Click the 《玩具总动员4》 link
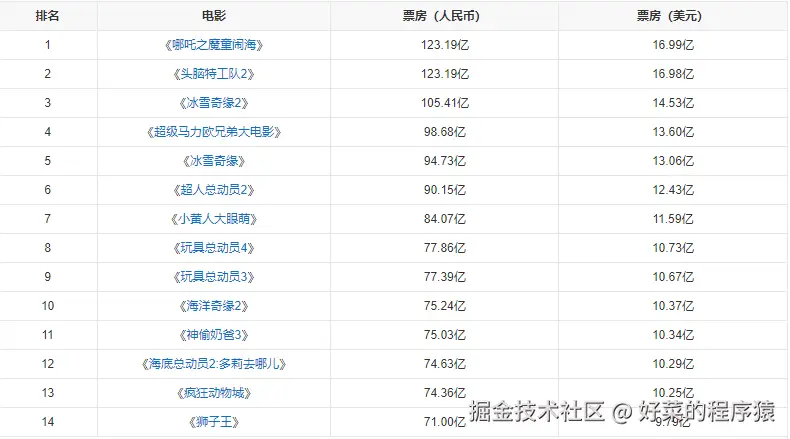Image resolution: width=790 pixels, height=439 pixels. tap(213, 248)
